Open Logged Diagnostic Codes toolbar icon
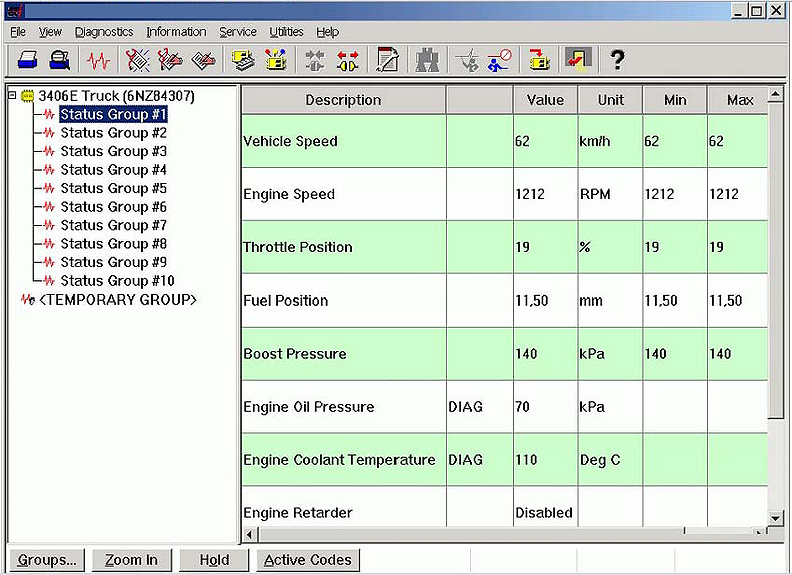792x575 pixels. point(170,60)
